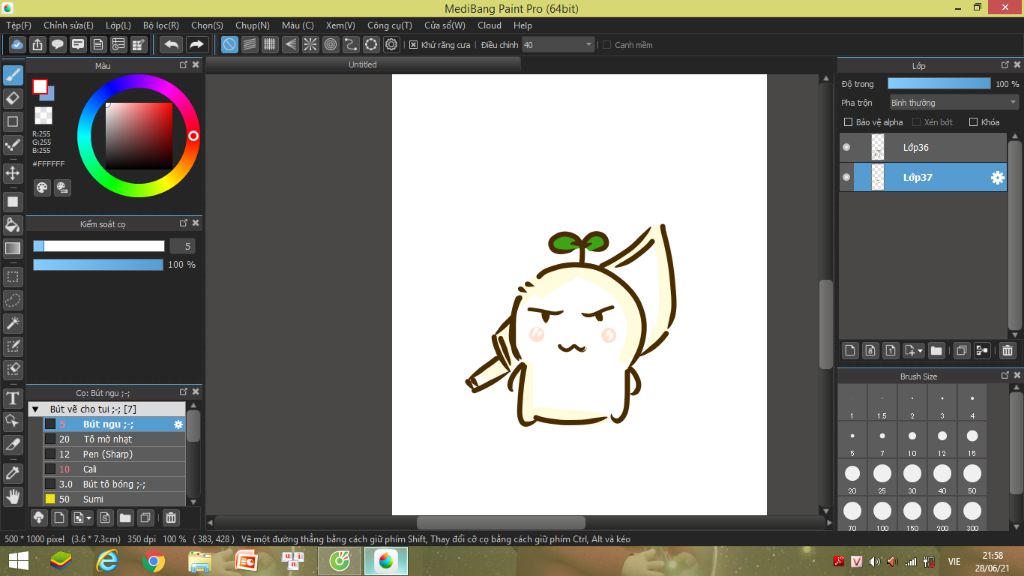This screenshot has width=1024, height=576.
Task: Select the Magic Wand tool
Action: pyautogui.click(x=12, y=323)
